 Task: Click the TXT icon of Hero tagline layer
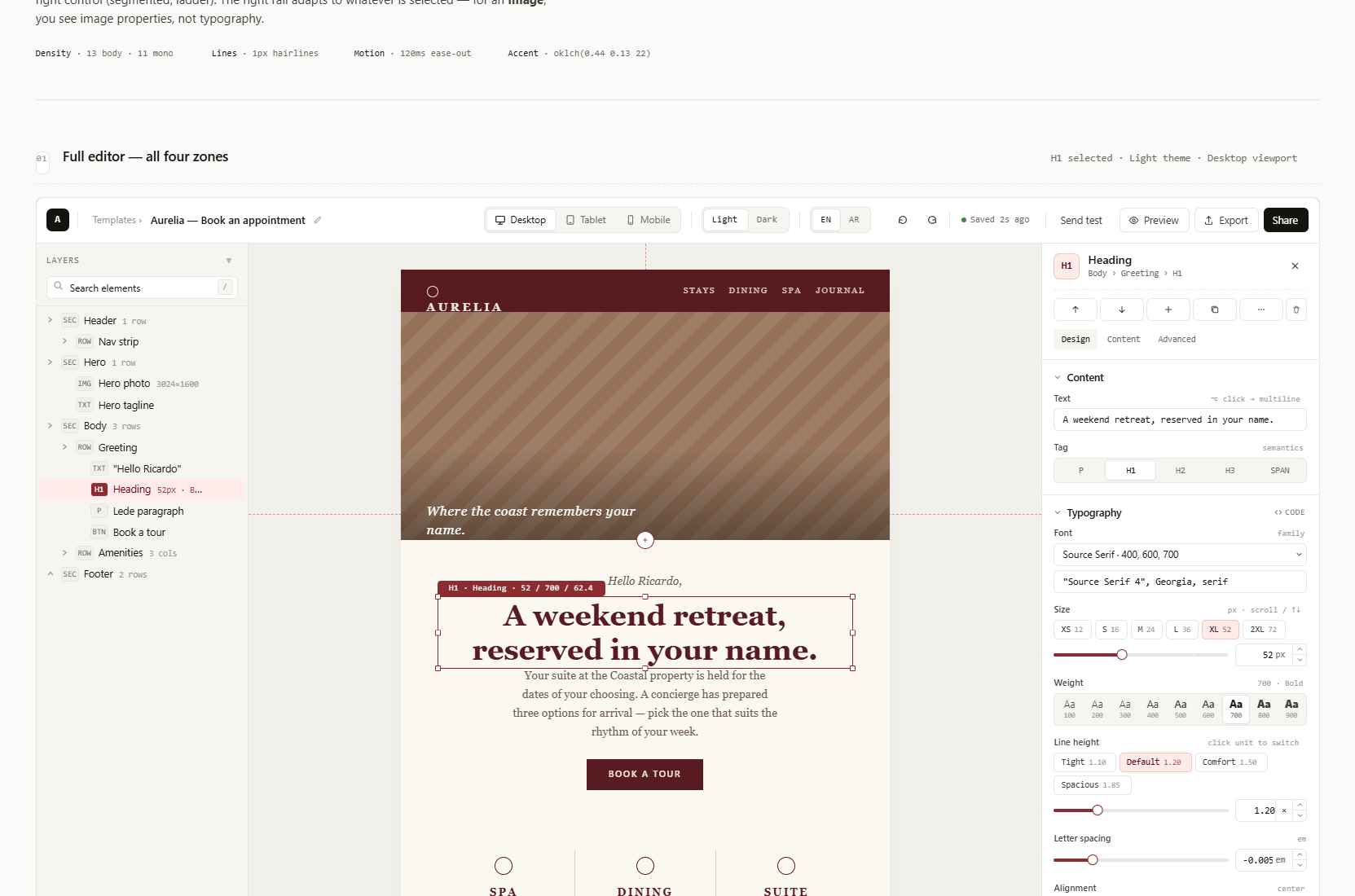click(x=85, y=405)
